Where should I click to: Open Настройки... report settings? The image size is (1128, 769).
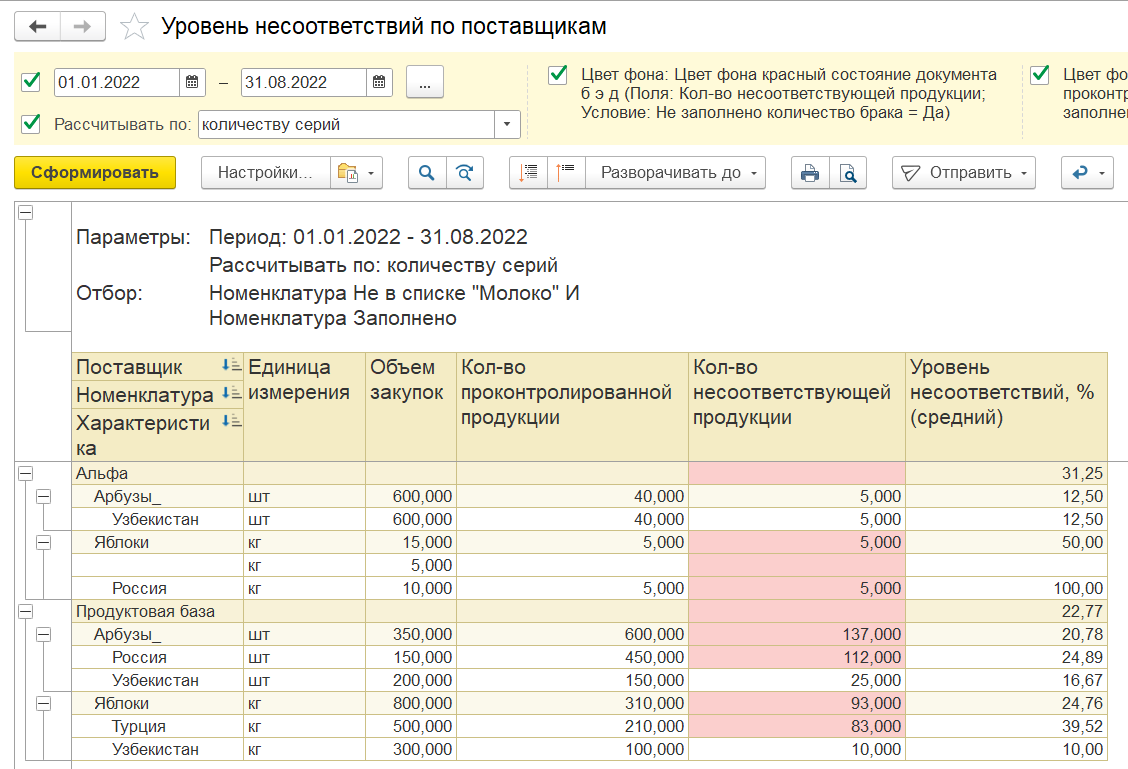265,173
